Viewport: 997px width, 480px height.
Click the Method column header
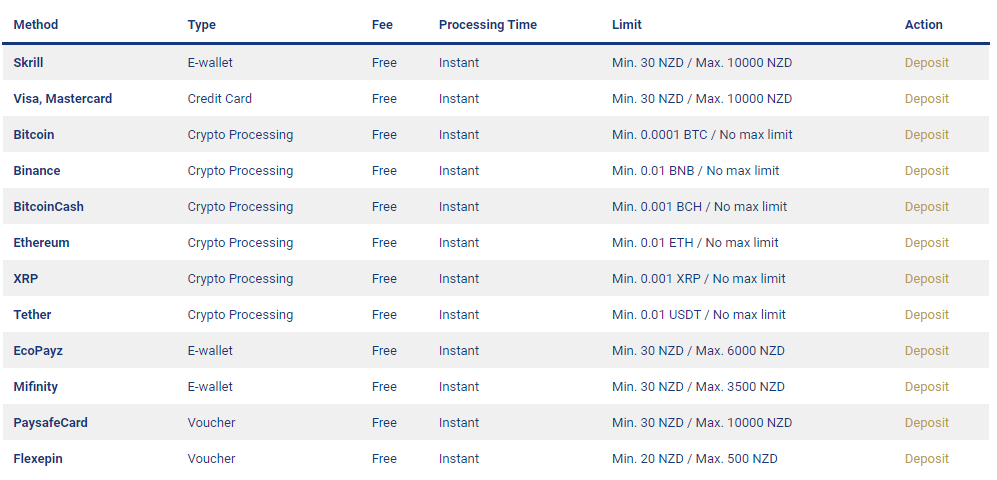(36, 25)
